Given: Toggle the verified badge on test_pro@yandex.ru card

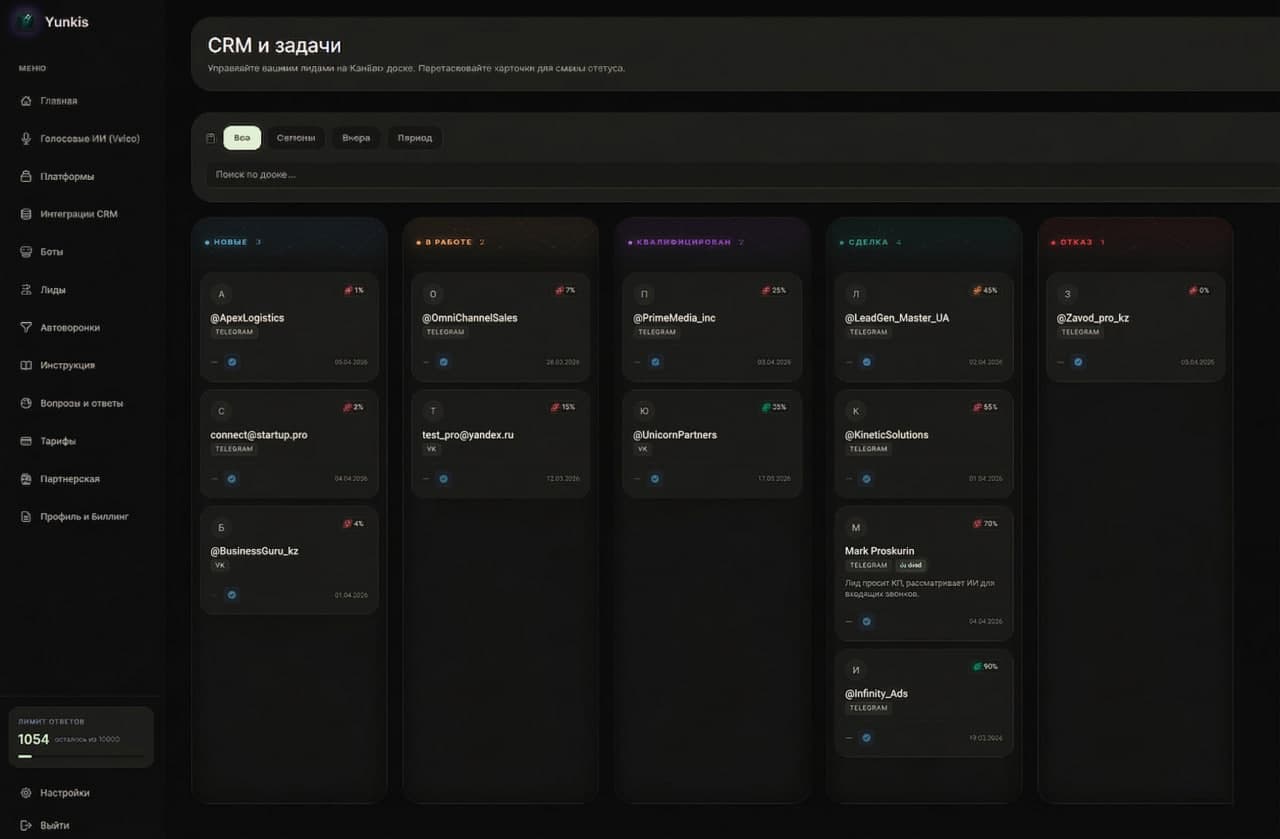Looking at the screenshot, I should pos(442,479).
